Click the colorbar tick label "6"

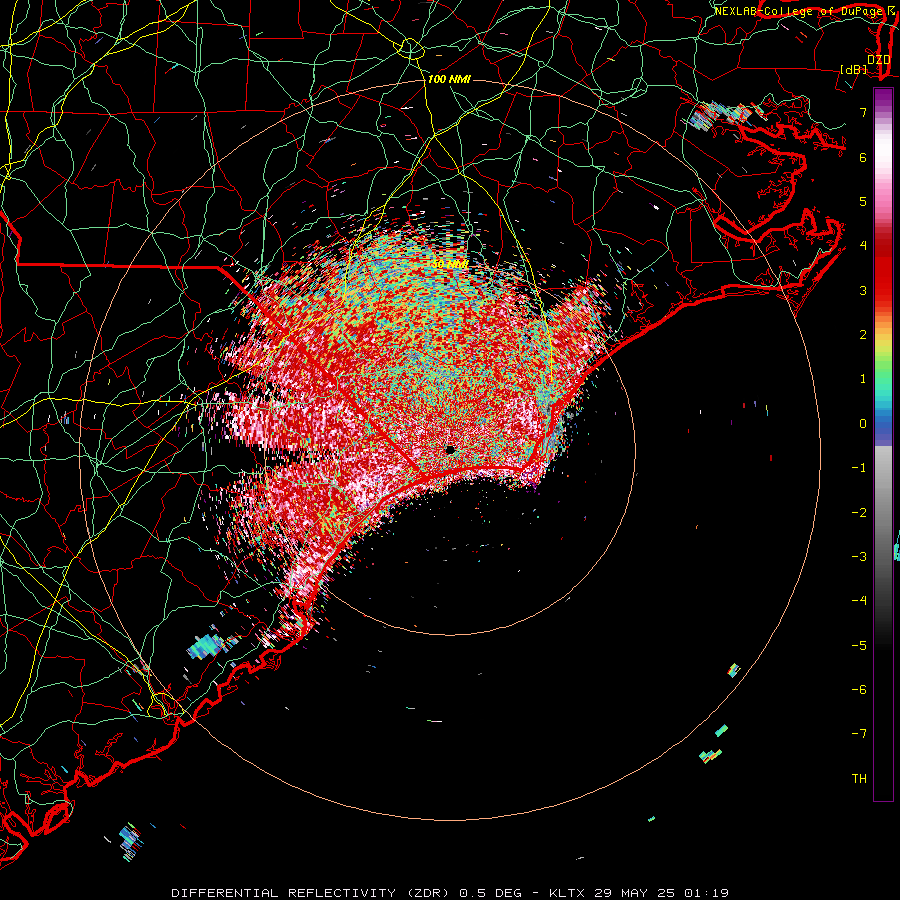point(863,157)
